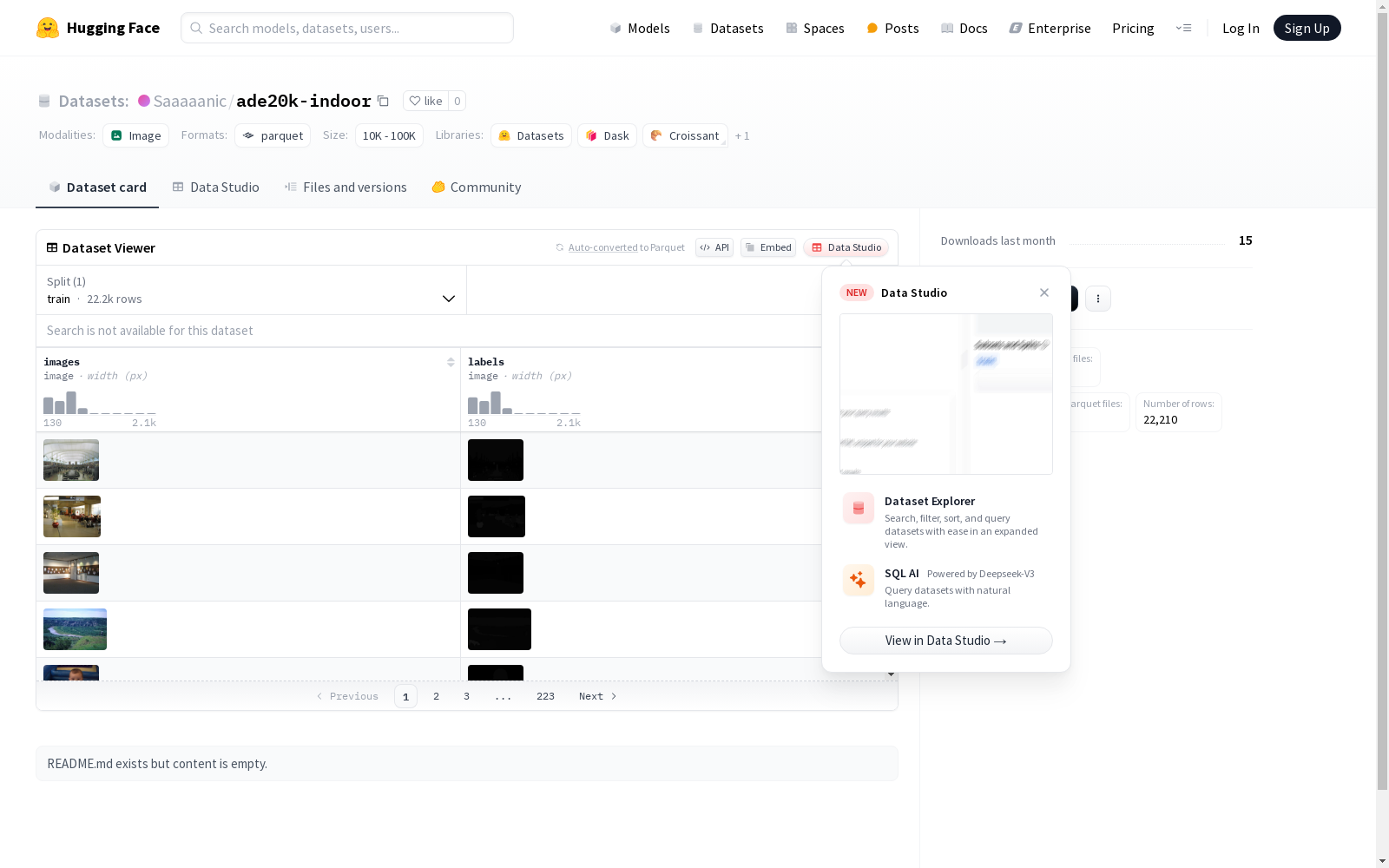This screenshot has width=1389, height=868.
Task: Select the parquet format tag
Action: (273, 135)
